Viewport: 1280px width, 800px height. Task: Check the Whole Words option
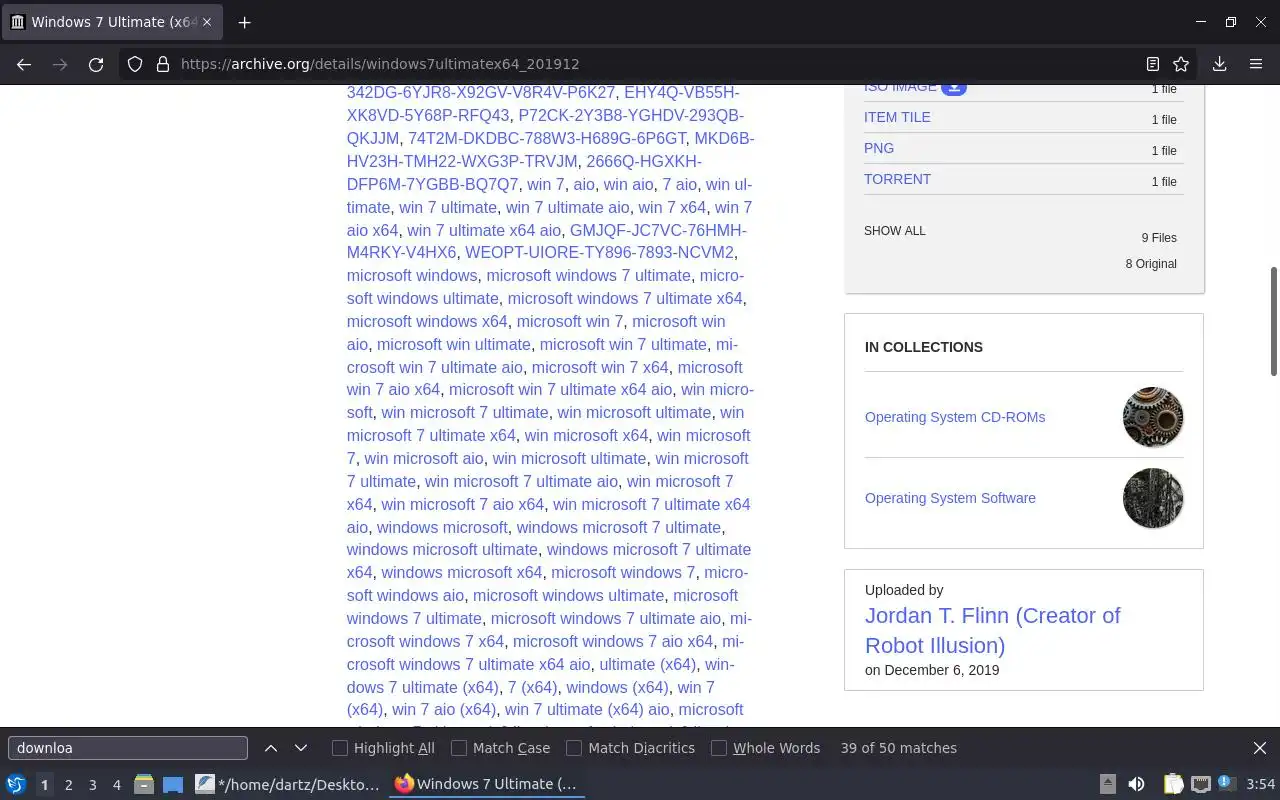765,748
